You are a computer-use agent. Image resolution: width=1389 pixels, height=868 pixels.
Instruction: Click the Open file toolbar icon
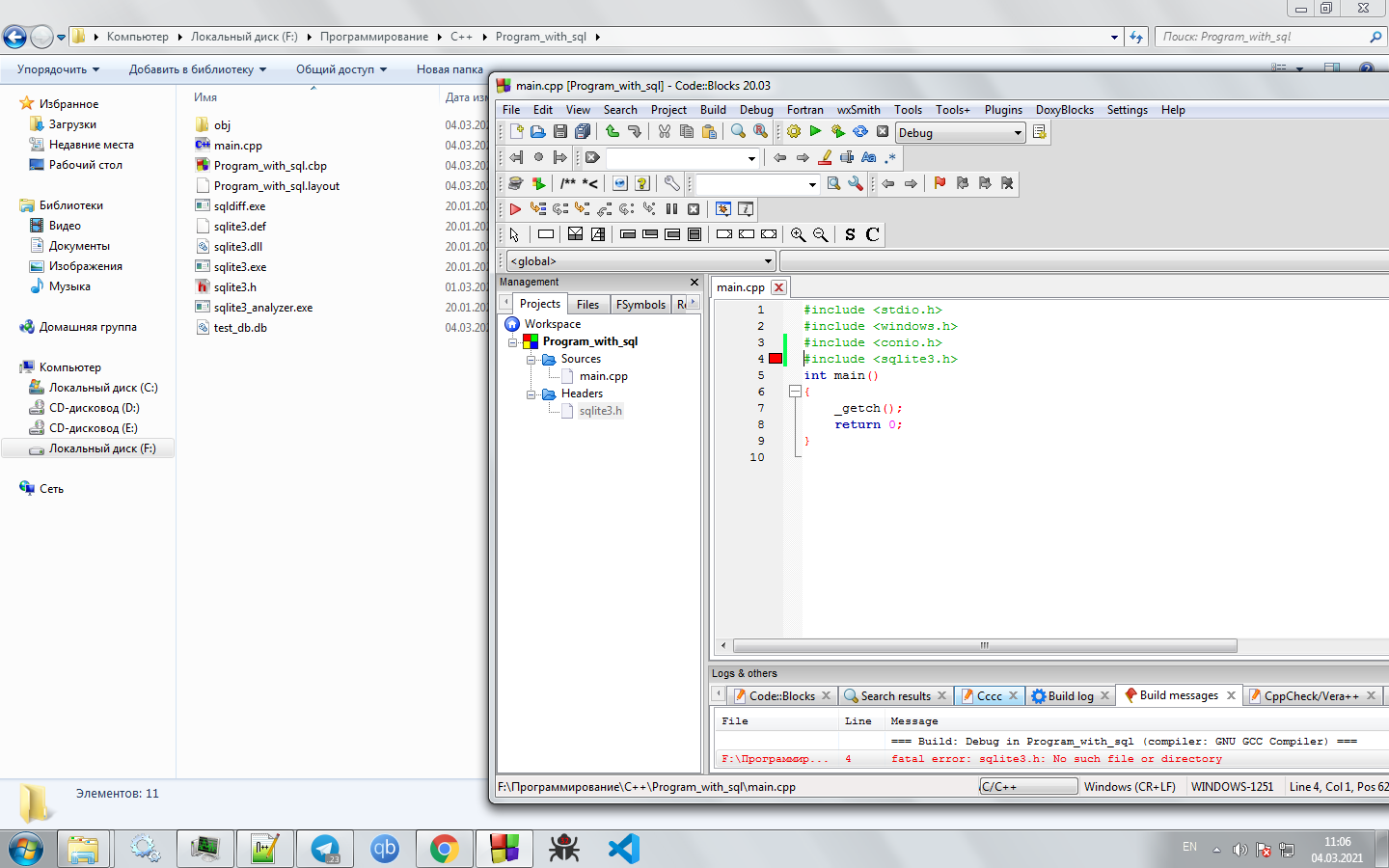pos(538,132)
